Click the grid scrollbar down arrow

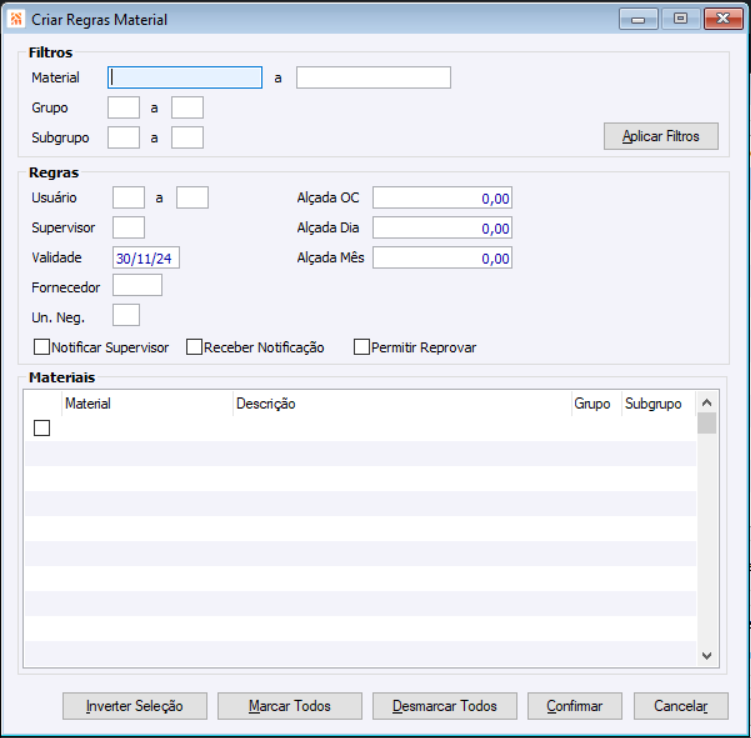(707, 656)
